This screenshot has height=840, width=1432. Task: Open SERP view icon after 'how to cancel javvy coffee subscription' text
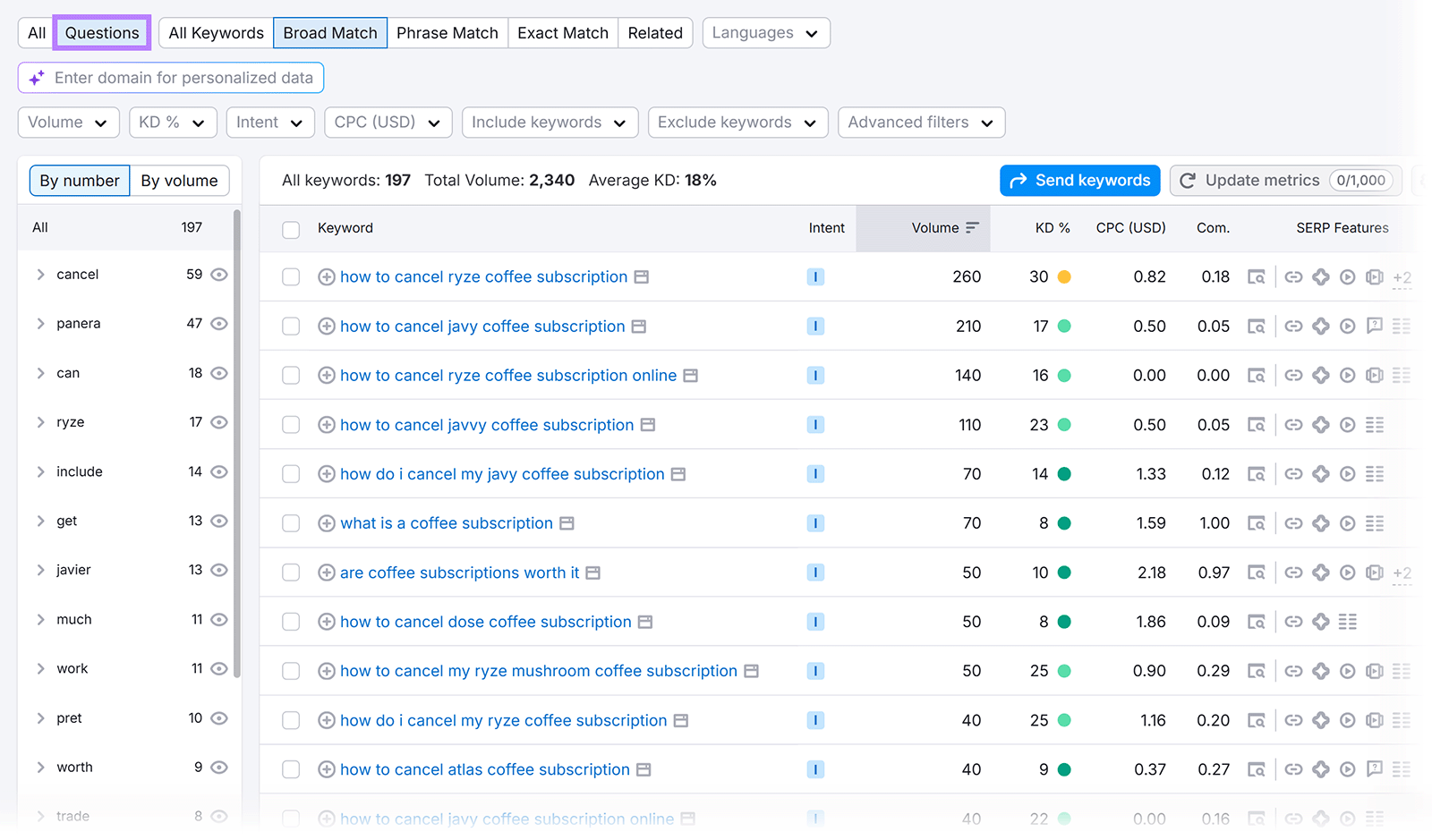pyautogui.click(x=648, y=425)
